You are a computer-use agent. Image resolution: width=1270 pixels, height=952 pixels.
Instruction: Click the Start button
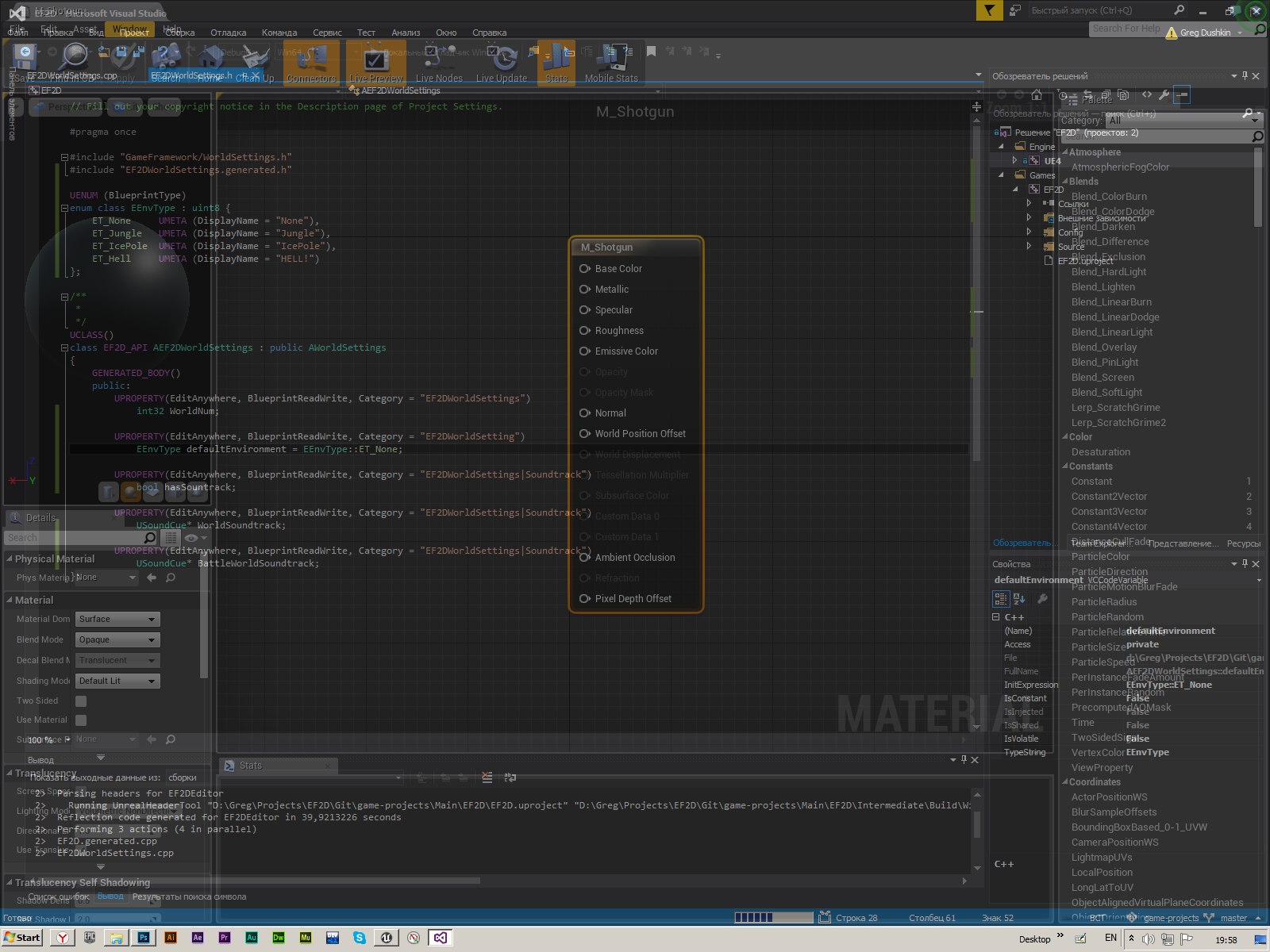point(22,938)
